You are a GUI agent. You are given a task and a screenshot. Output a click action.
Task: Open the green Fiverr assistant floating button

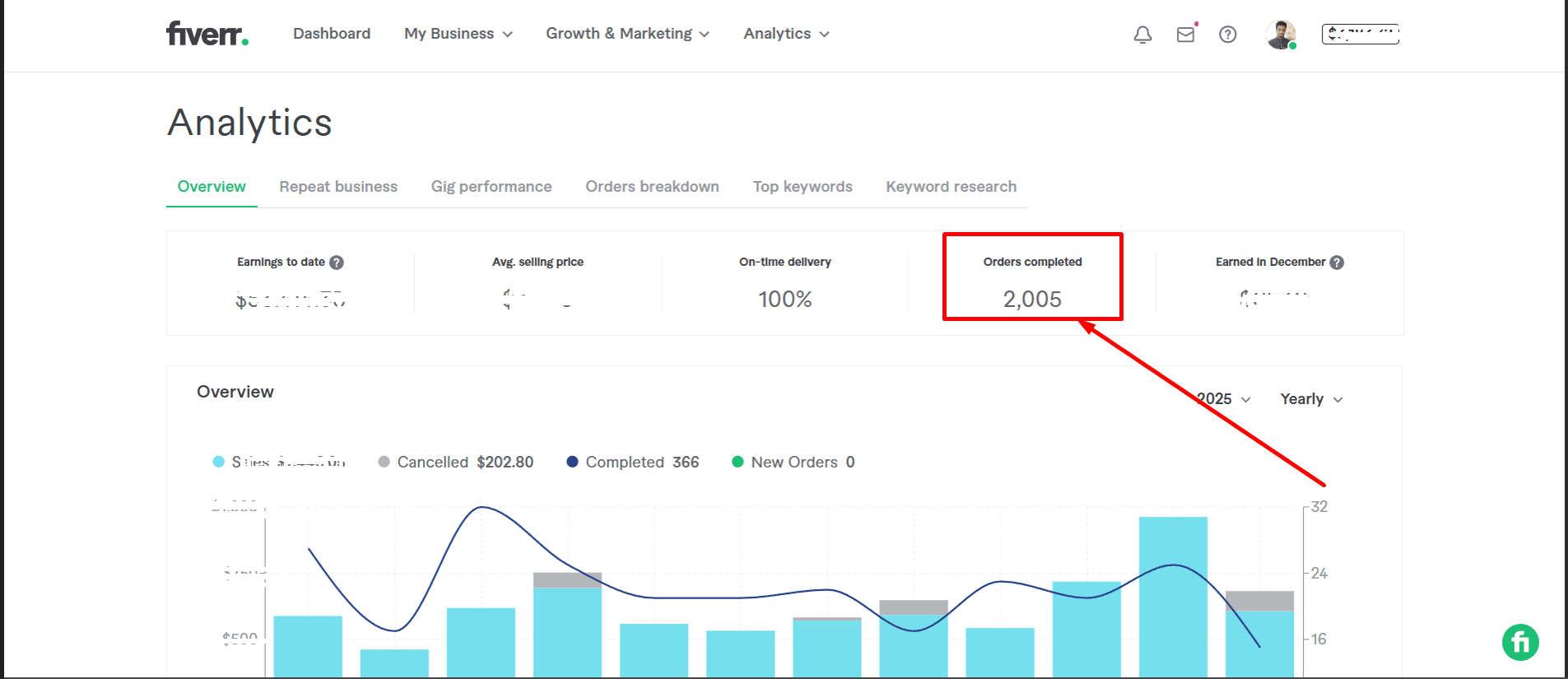coord(1519,642)
